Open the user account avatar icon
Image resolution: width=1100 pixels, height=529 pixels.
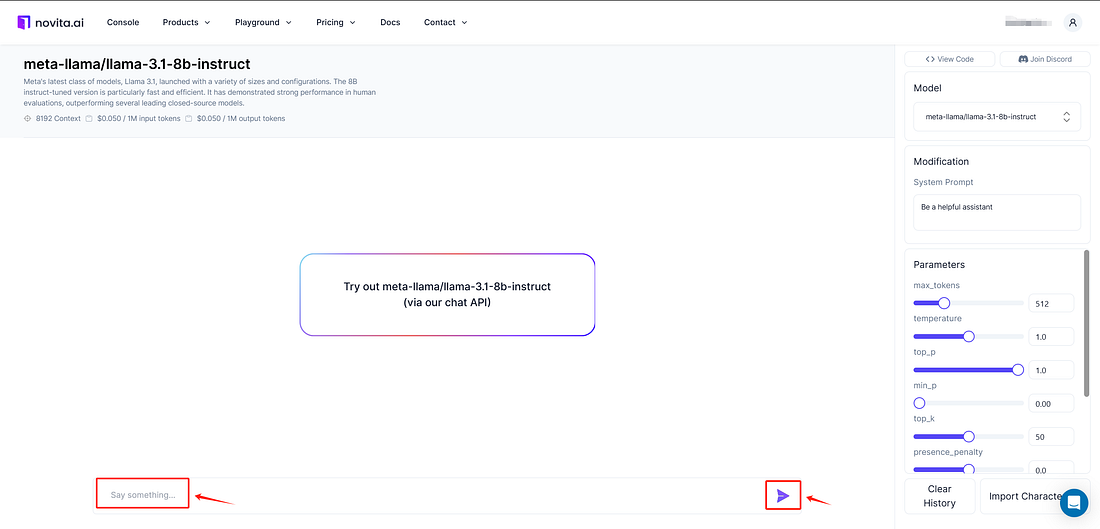1072,22
